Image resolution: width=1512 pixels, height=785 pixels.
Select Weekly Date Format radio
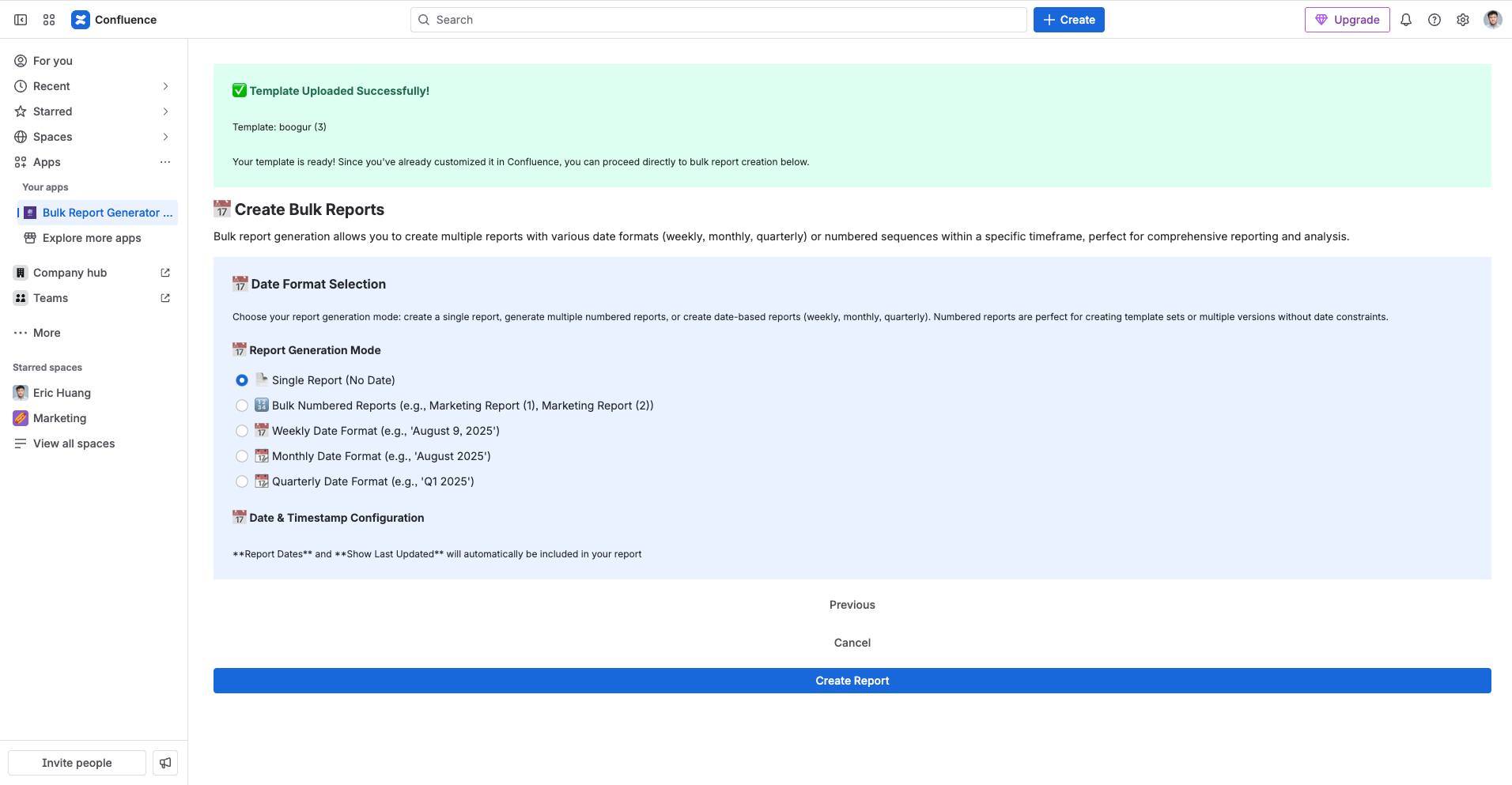[242, 431]
